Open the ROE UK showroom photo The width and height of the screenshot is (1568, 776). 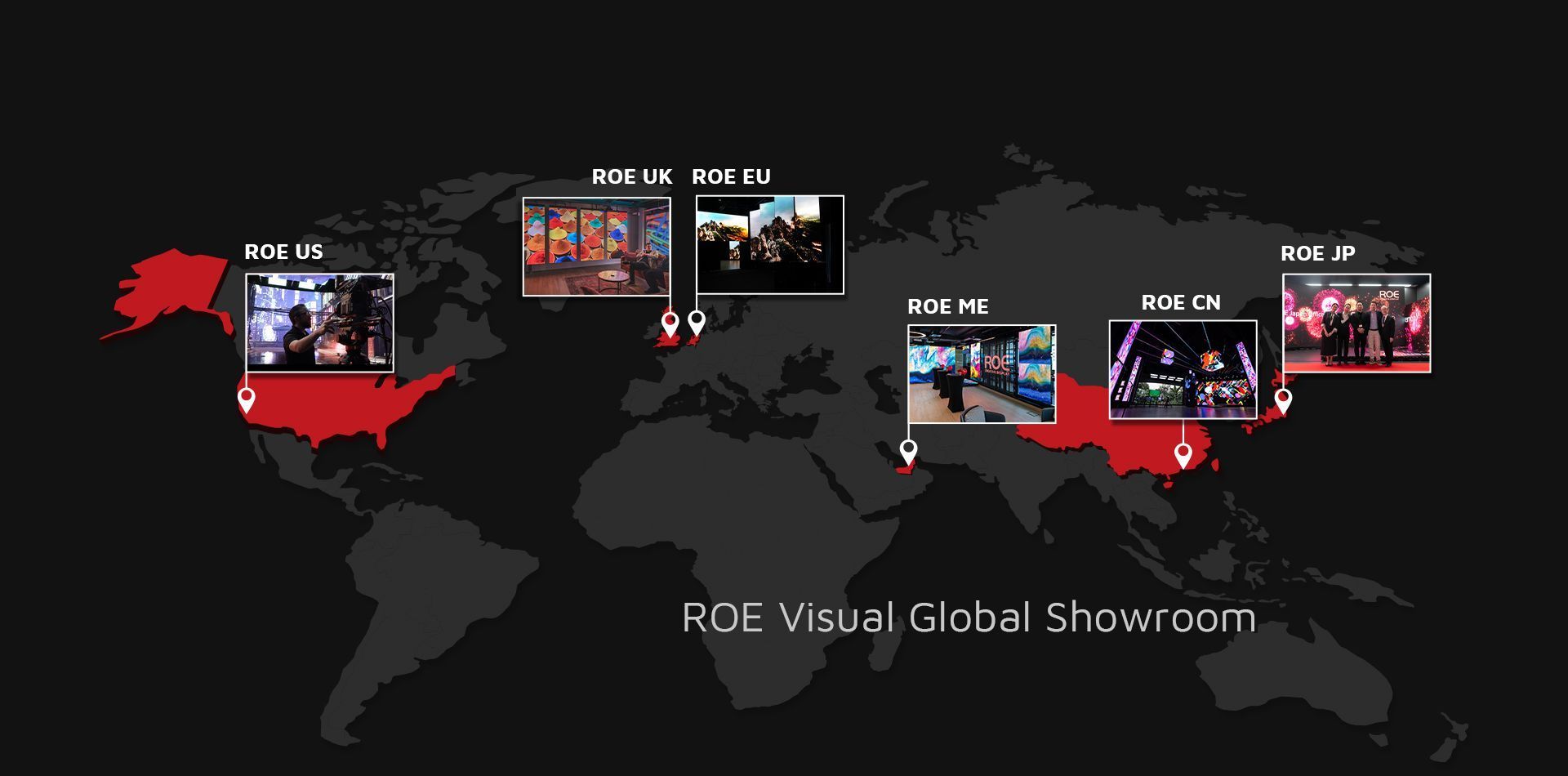pyautogui.click(x=596, y=247)
